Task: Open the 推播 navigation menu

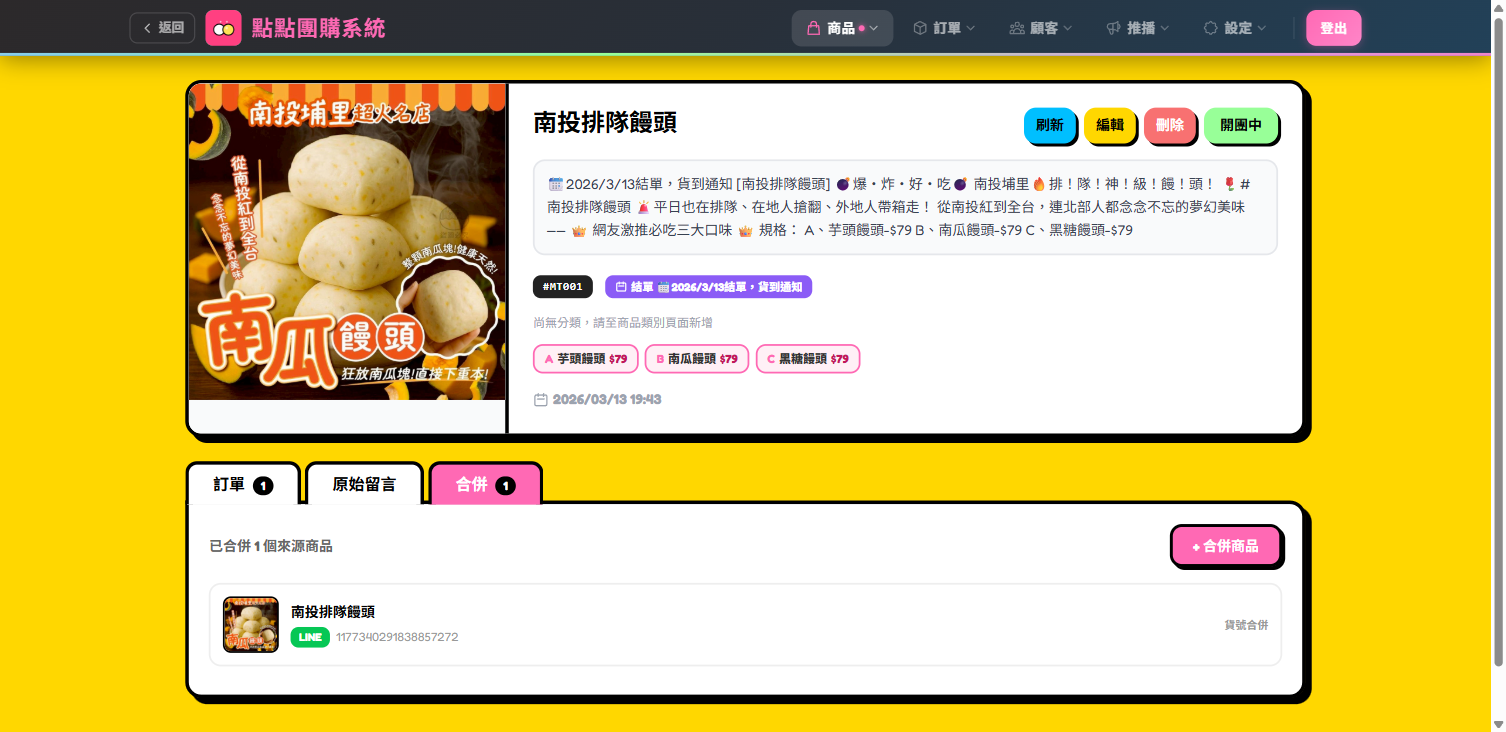Action: point(1138,28)
